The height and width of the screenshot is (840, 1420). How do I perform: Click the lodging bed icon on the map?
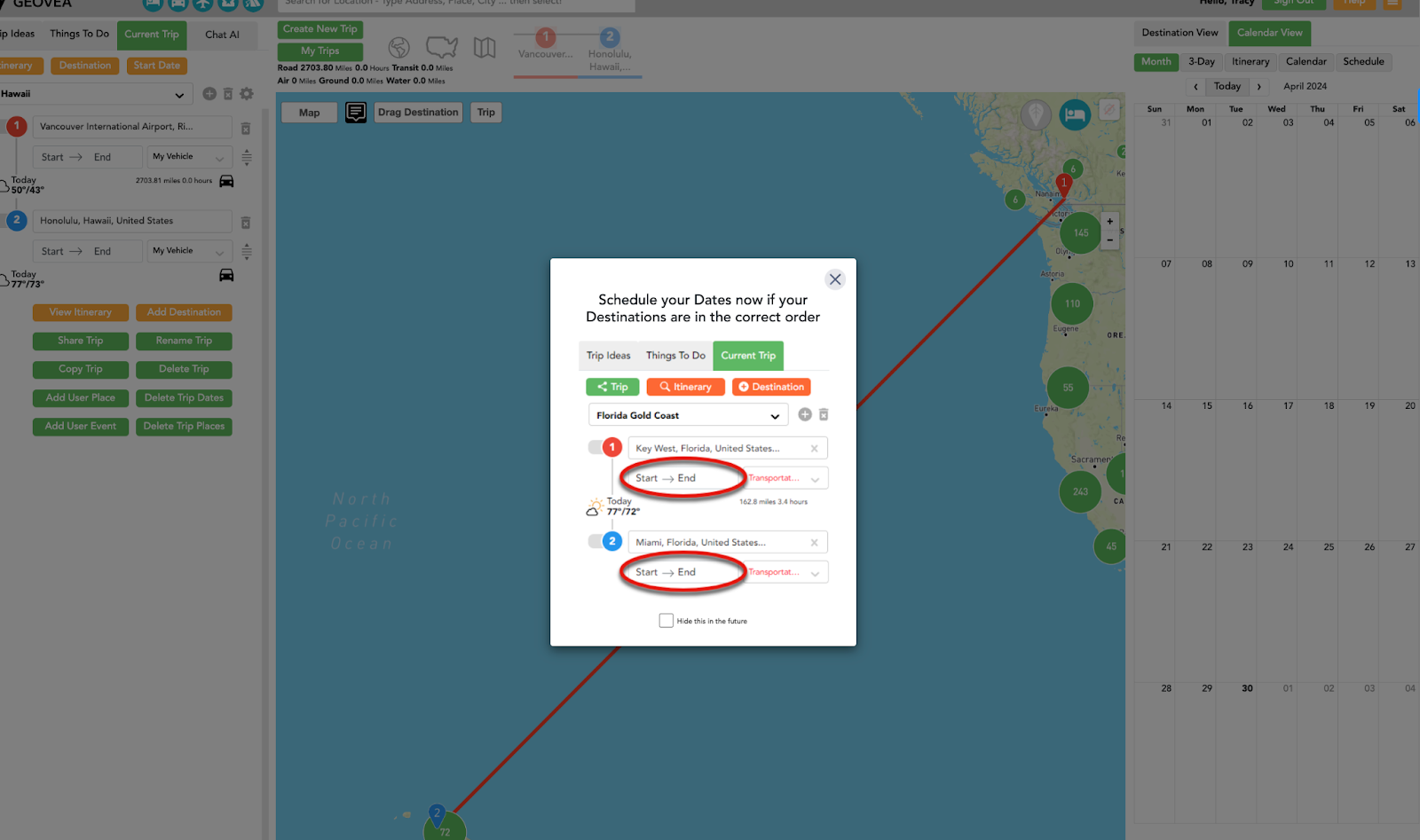coord(1075,114)
